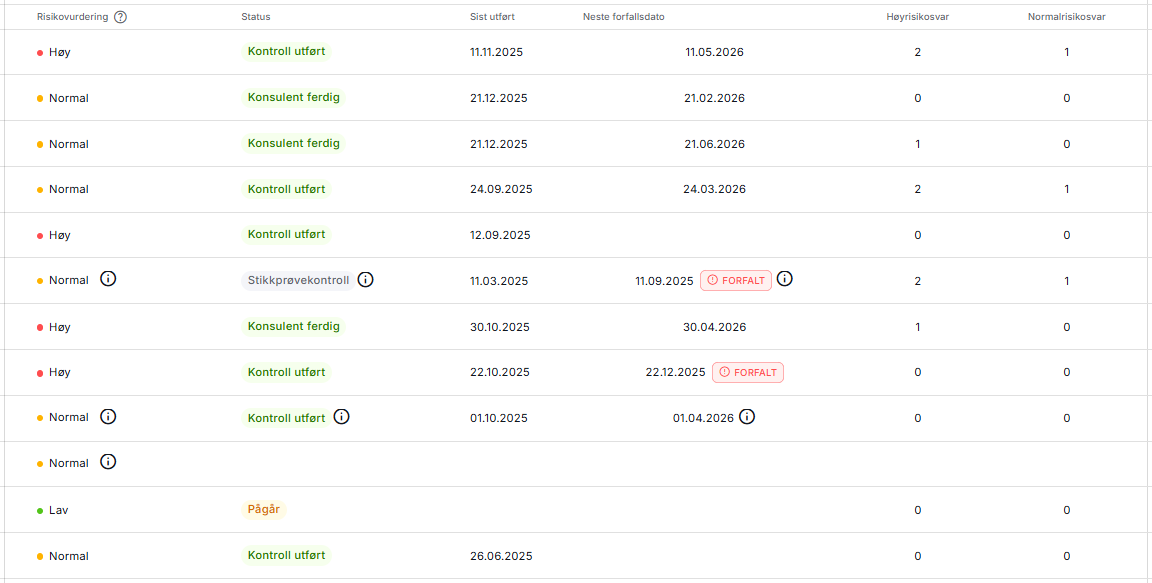Click the FORFALT badge beside 22.12.2025

(748, 372)
